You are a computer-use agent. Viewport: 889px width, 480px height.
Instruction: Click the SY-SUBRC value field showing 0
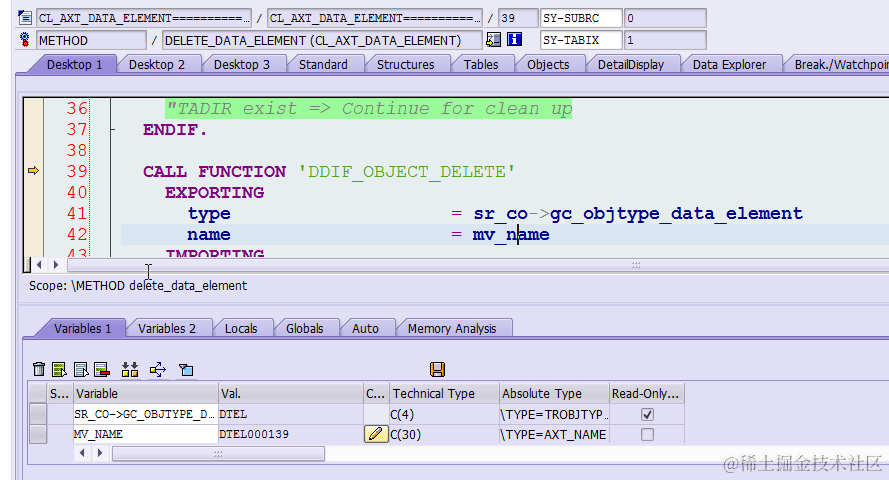pyautogui.click(x=664, y=18)
